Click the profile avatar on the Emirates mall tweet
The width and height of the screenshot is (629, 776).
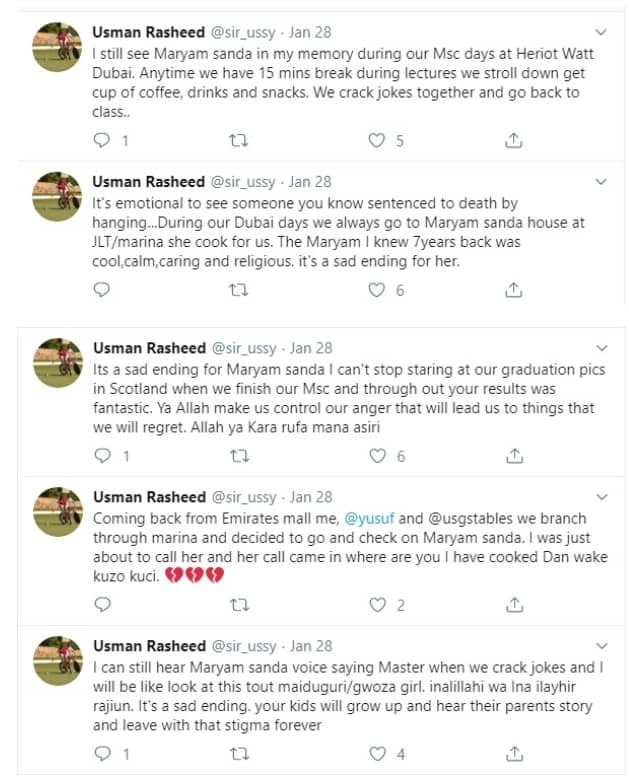tap(57, 514)
